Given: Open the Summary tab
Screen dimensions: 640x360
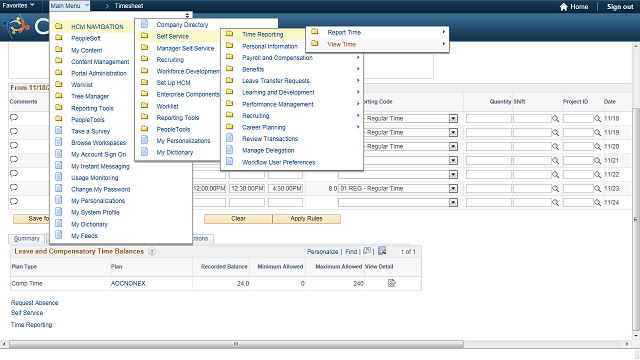Looking at the screenshot, I should [27, 238].
